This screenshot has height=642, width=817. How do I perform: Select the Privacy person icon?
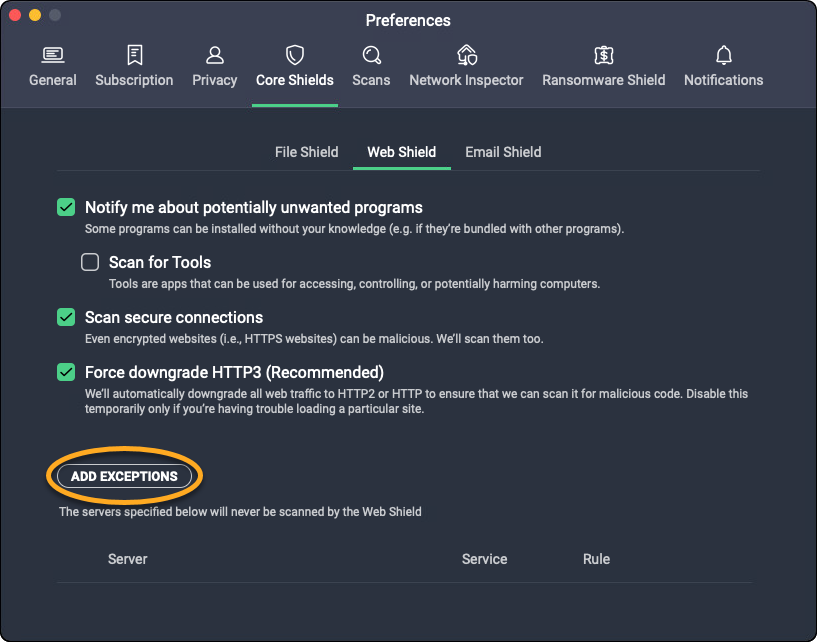point(215,54)
